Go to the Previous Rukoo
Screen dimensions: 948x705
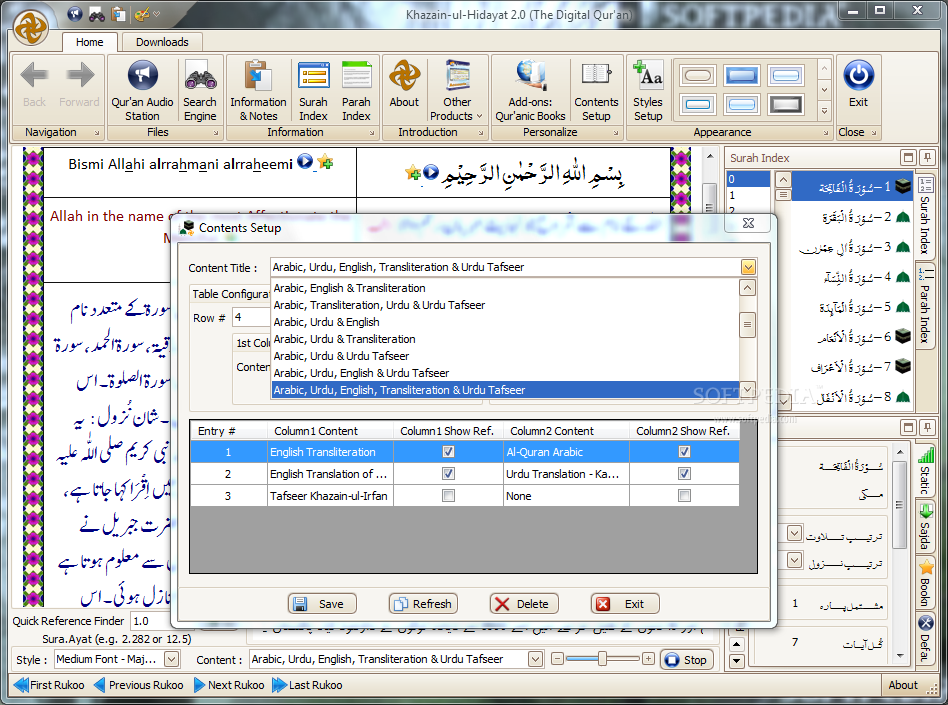(138, 685)
